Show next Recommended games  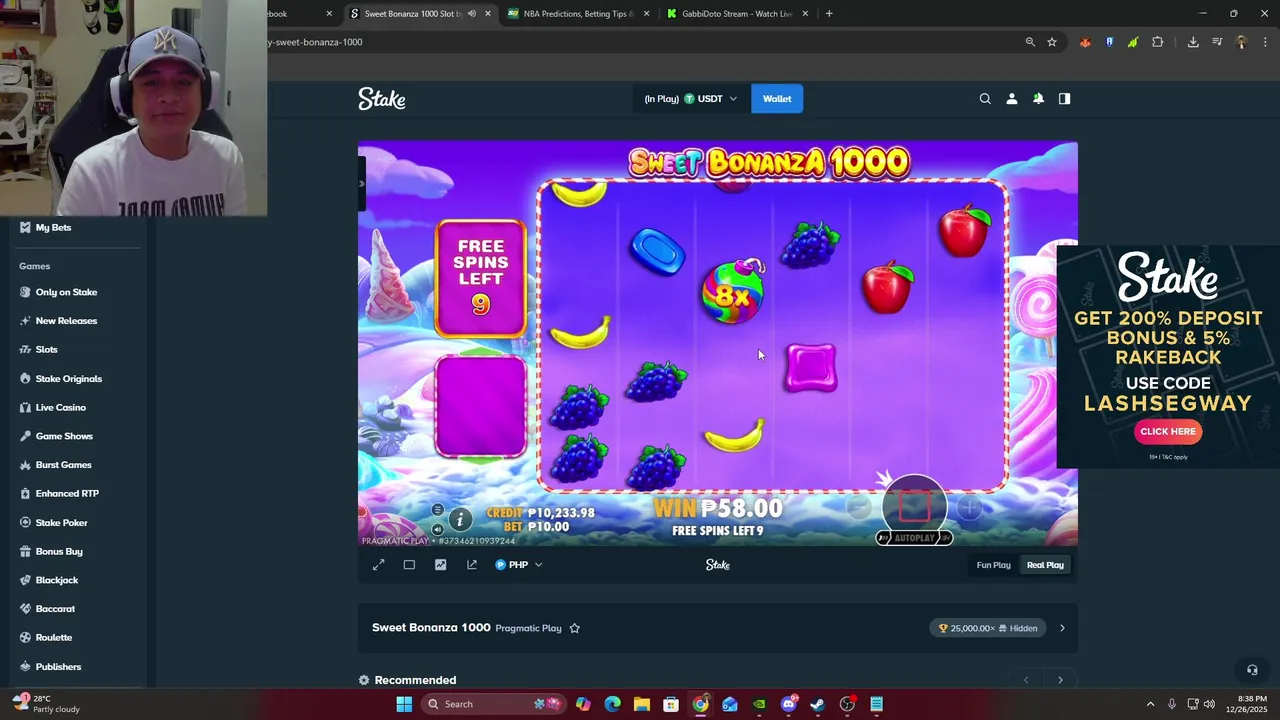coord(1060,680)
